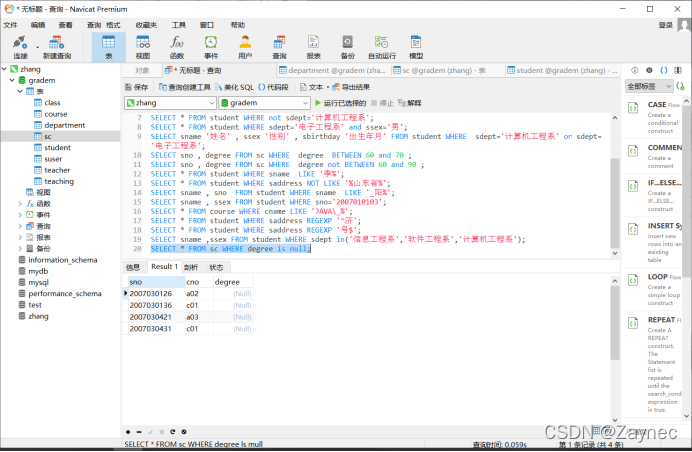This screenshot has height=452, width=692.
Task: Open the Event clock toolbar icon
Action: [211, 47]
